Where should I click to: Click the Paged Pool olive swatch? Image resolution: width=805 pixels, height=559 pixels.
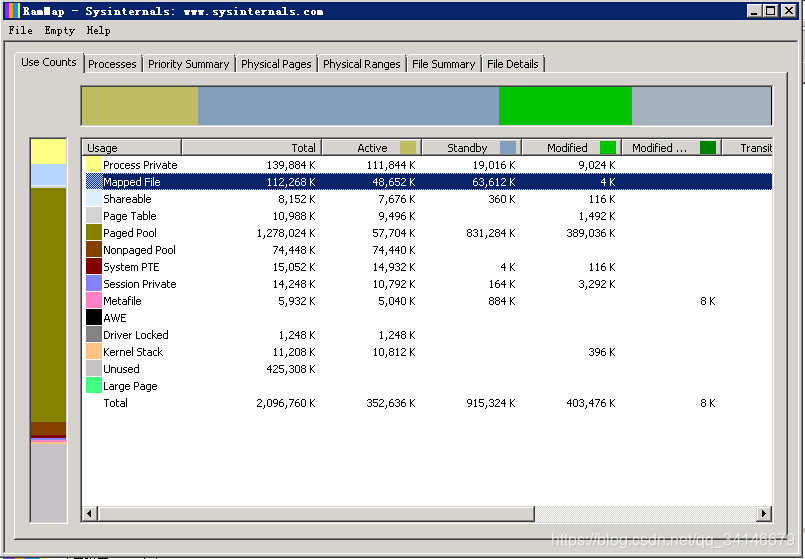(93, 232)
